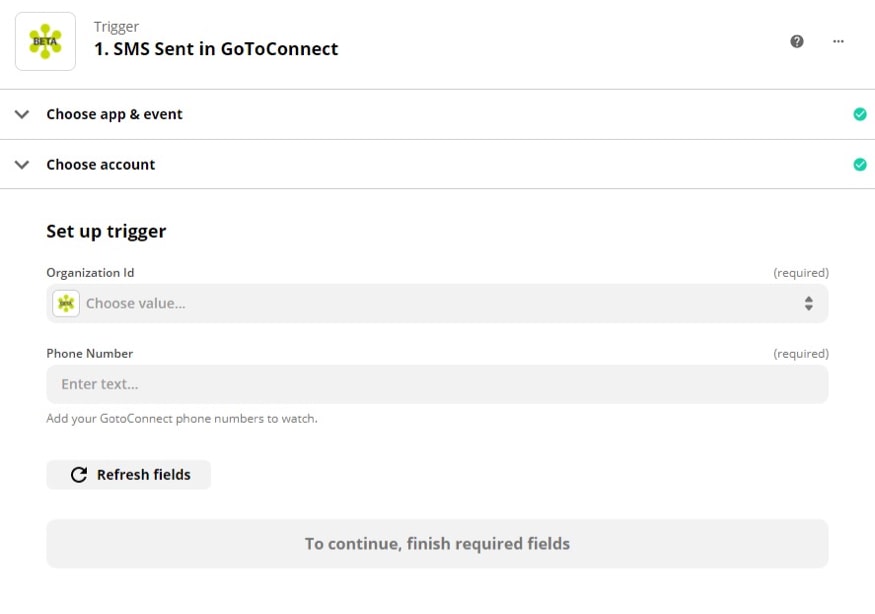Click the step title "1. SMS Sent in GoToConnect"

(x=216, y=49)
